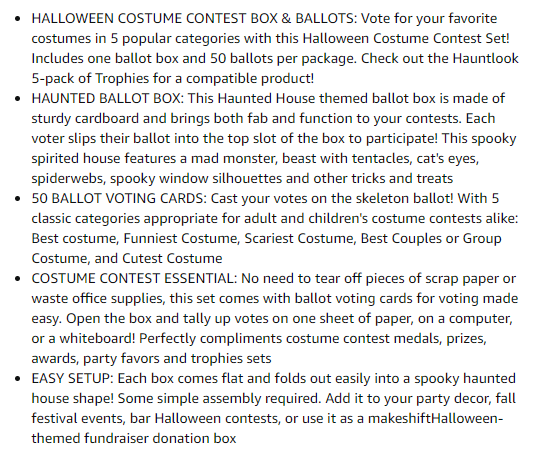Image resolution: width=539 pixels, height=465 pixels.
Task: Click the 'EASY SETUP' heading text
Action: point(72,378)
